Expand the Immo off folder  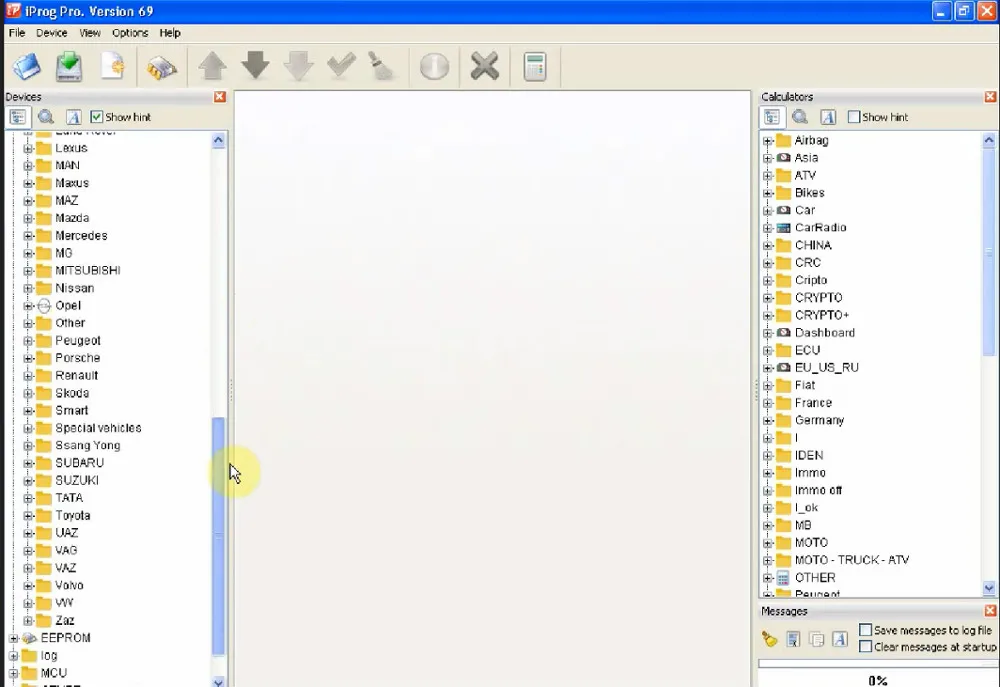pos(768,491)
